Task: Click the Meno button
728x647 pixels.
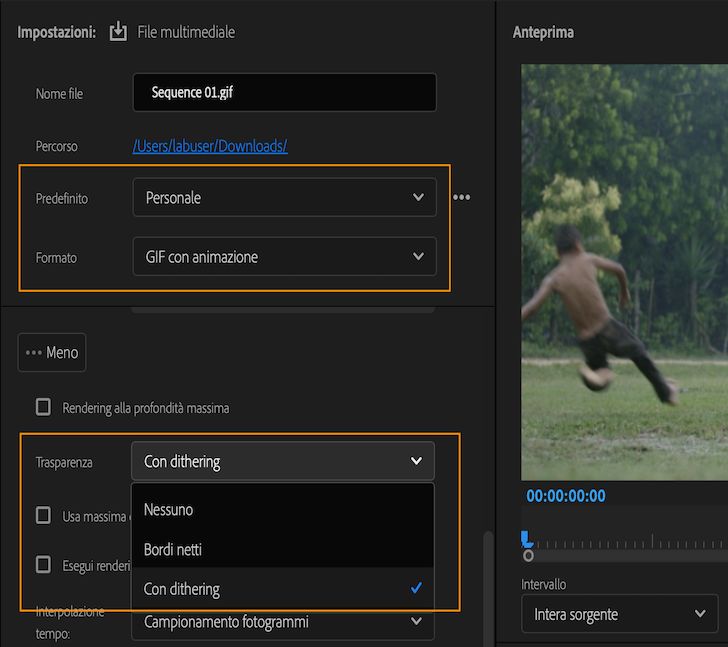Action: pos(52,352)
